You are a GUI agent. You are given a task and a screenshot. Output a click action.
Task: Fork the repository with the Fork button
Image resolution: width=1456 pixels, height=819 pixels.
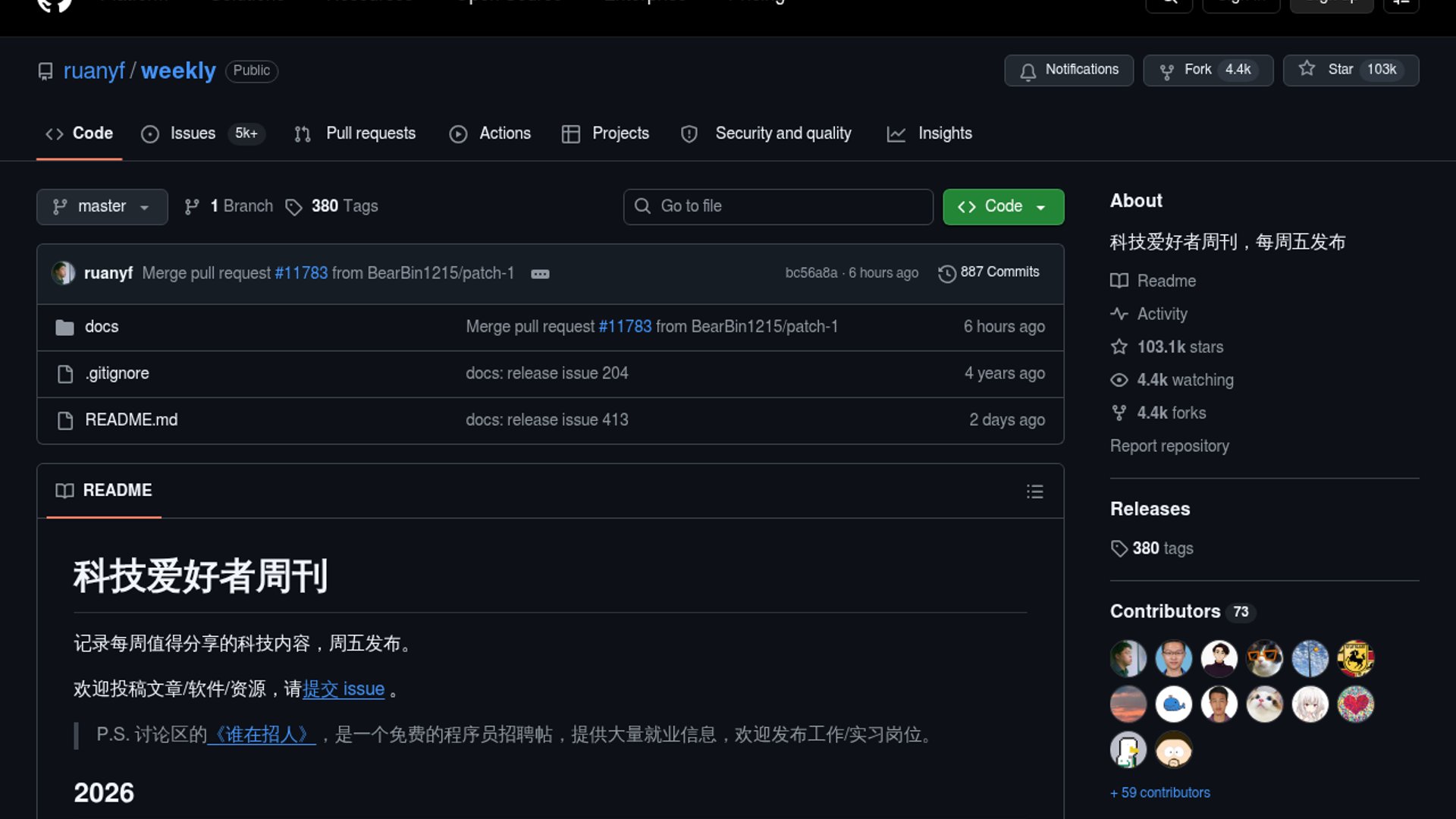pyautogui.click(x=1208, y=70)
